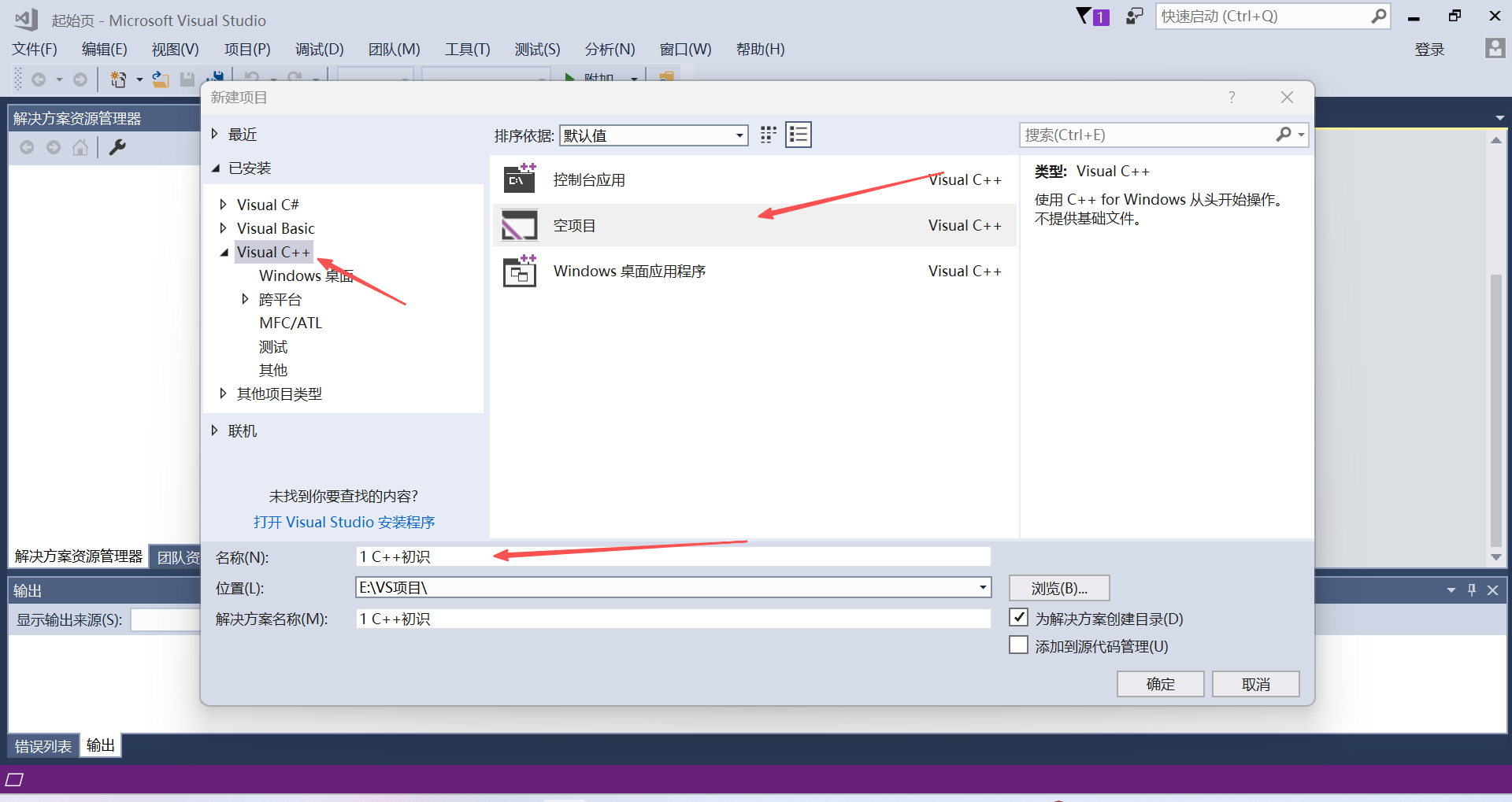Switch to medium icons list view
Image resolution: width=1512 pixels, height=802 pixels.
[798, 135]
